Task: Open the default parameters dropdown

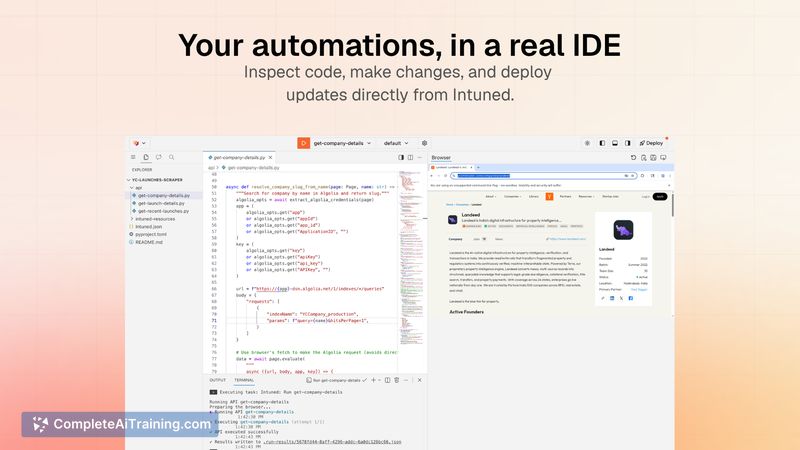Action: 396,143
